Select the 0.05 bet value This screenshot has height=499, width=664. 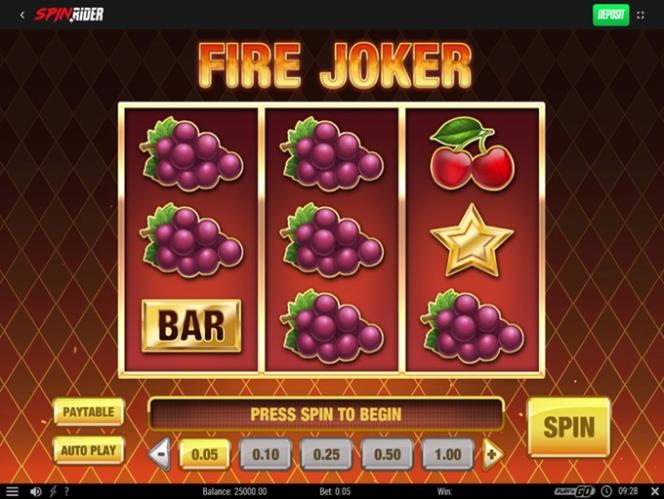point(205,455)
